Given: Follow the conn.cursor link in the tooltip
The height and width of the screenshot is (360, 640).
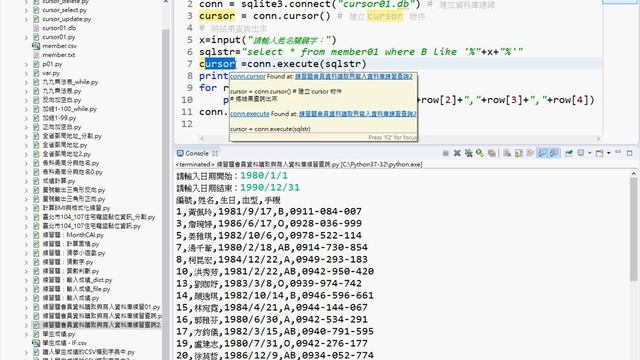Looking at the screenshot, I should click(x=247, y=76).
